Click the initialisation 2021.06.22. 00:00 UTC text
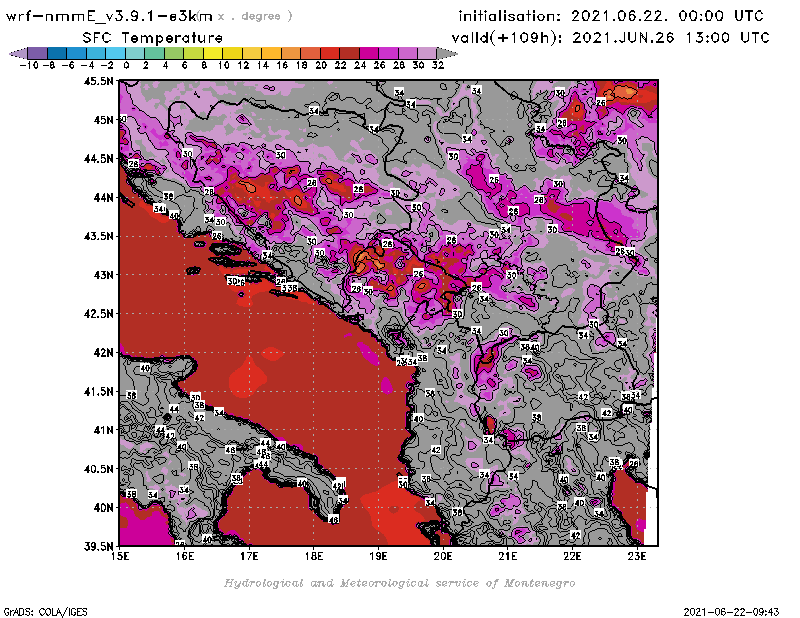 click(611, 16)
